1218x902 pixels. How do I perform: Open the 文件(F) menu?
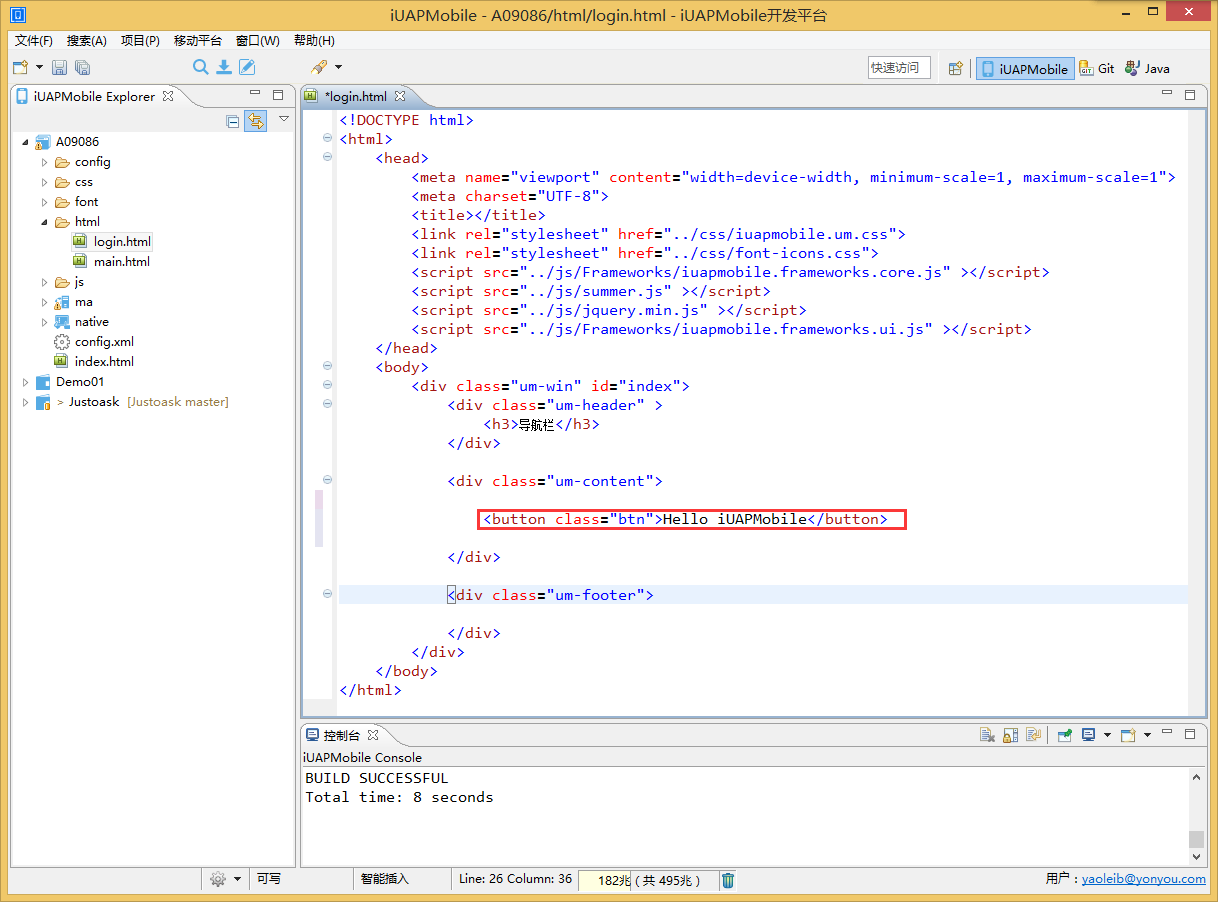point(34,41)
